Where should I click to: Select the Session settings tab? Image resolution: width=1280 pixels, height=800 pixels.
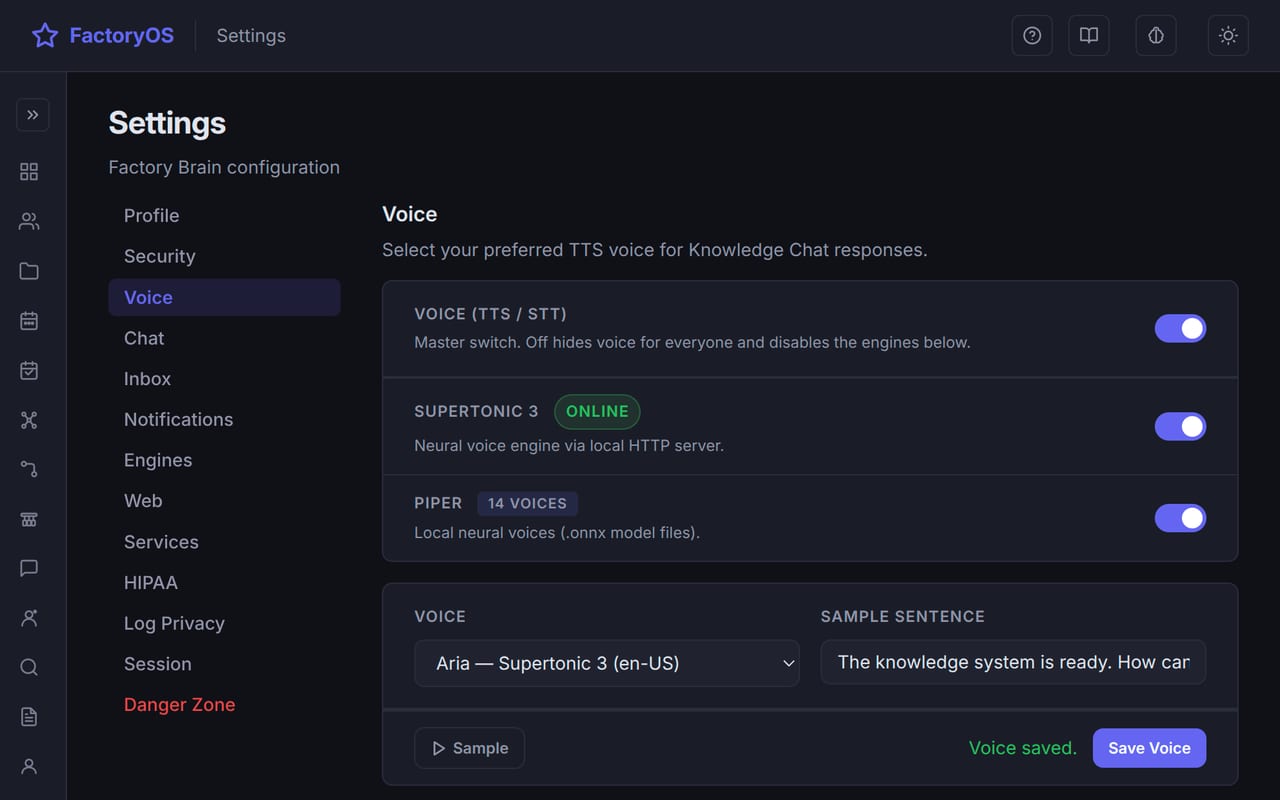coord(224,664)
